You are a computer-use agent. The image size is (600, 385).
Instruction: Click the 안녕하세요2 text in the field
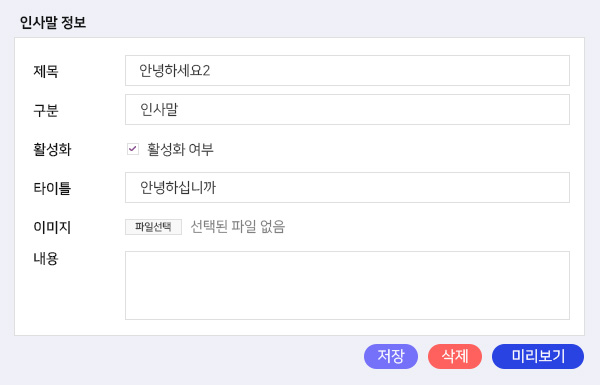pyautogui.click(x=174, y=70)
